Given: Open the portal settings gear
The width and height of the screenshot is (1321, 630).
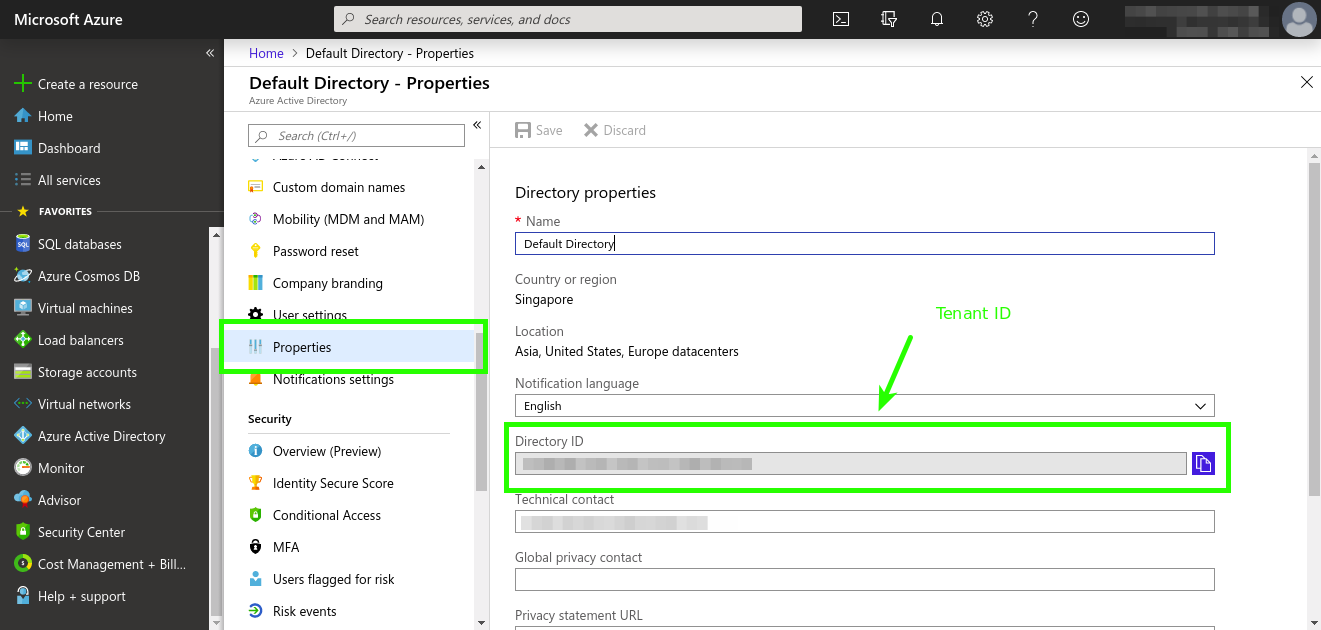Looking at the screenshot, I should [x=985, y=19].
